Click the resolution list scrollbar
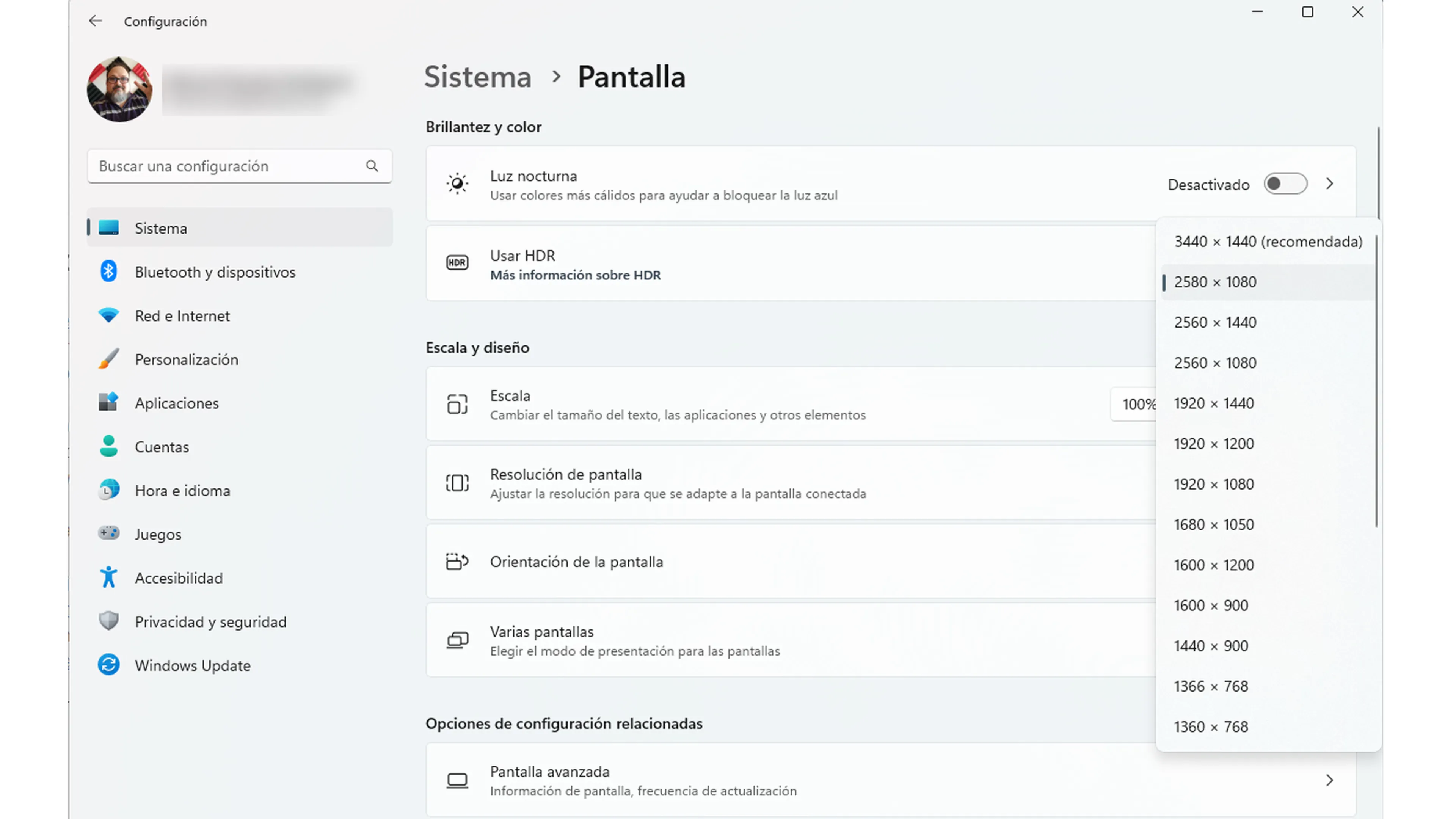Viewport: 1456px width, 819px height. (x=1376, y=381)
